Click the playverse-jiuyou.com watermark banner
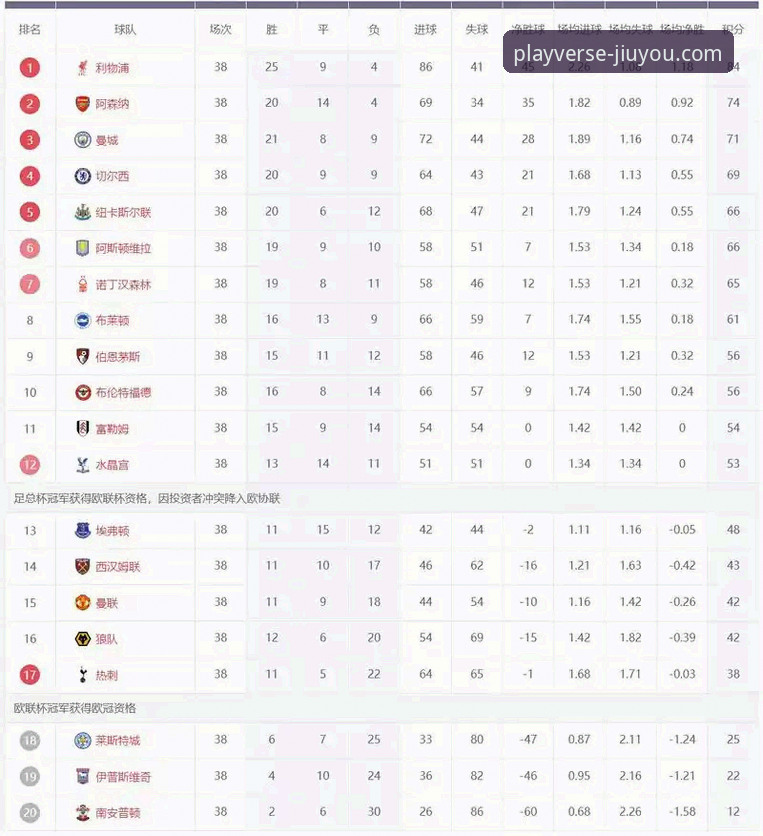 pos(618,52)
